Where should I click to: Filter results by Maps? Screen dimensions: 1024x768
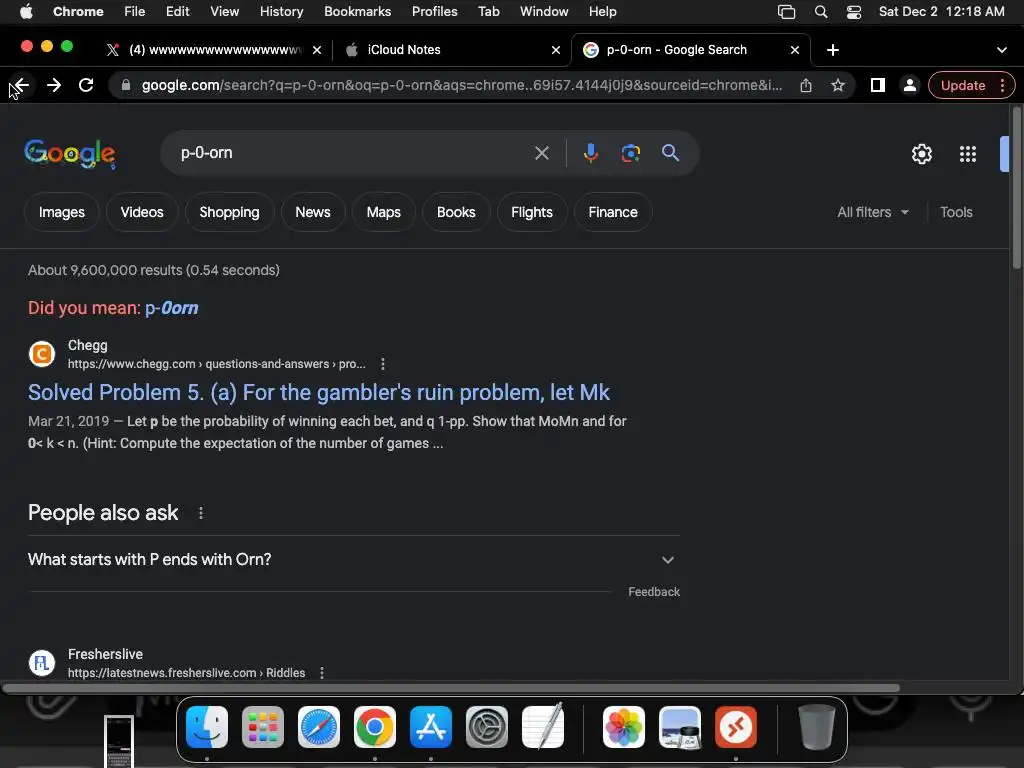point(383,212)
